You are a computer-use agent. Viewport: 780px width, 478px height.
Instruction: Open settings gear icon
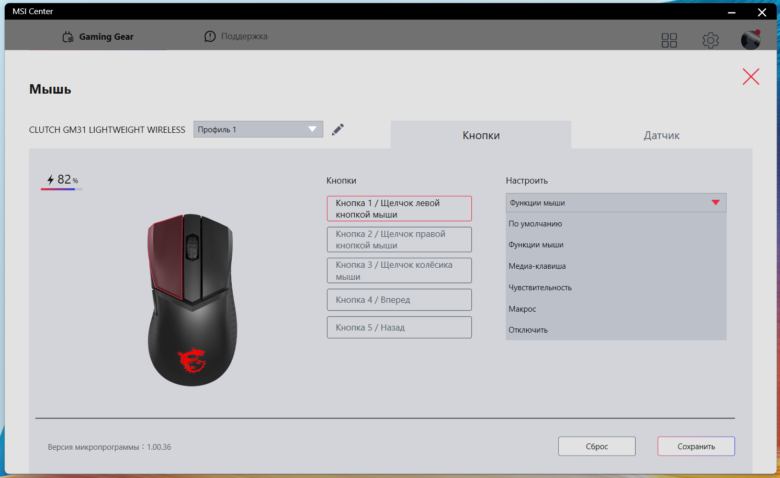710,40
